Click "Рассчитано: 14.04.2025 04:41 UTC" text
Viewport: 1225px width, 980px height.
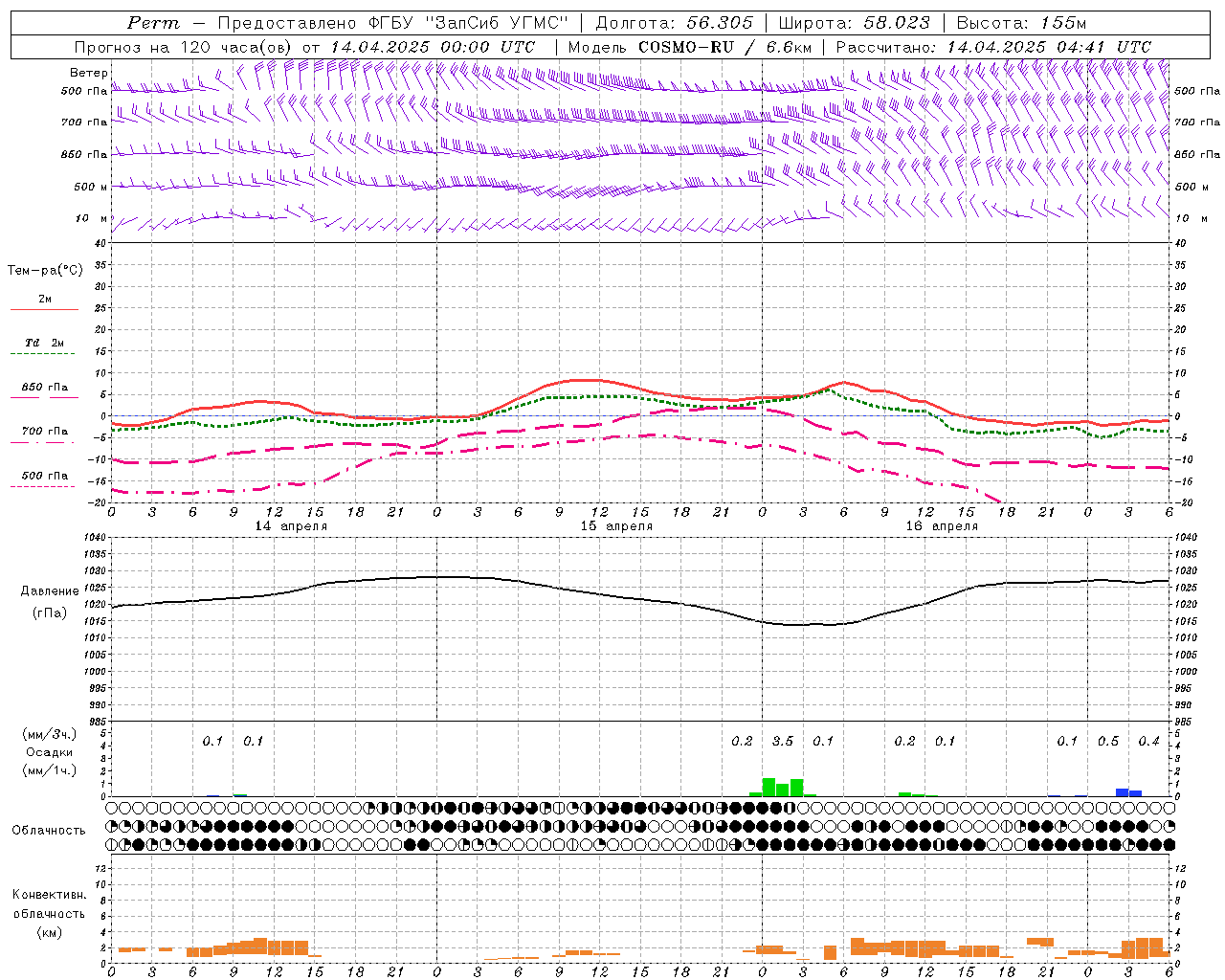(x=993, y=47)
